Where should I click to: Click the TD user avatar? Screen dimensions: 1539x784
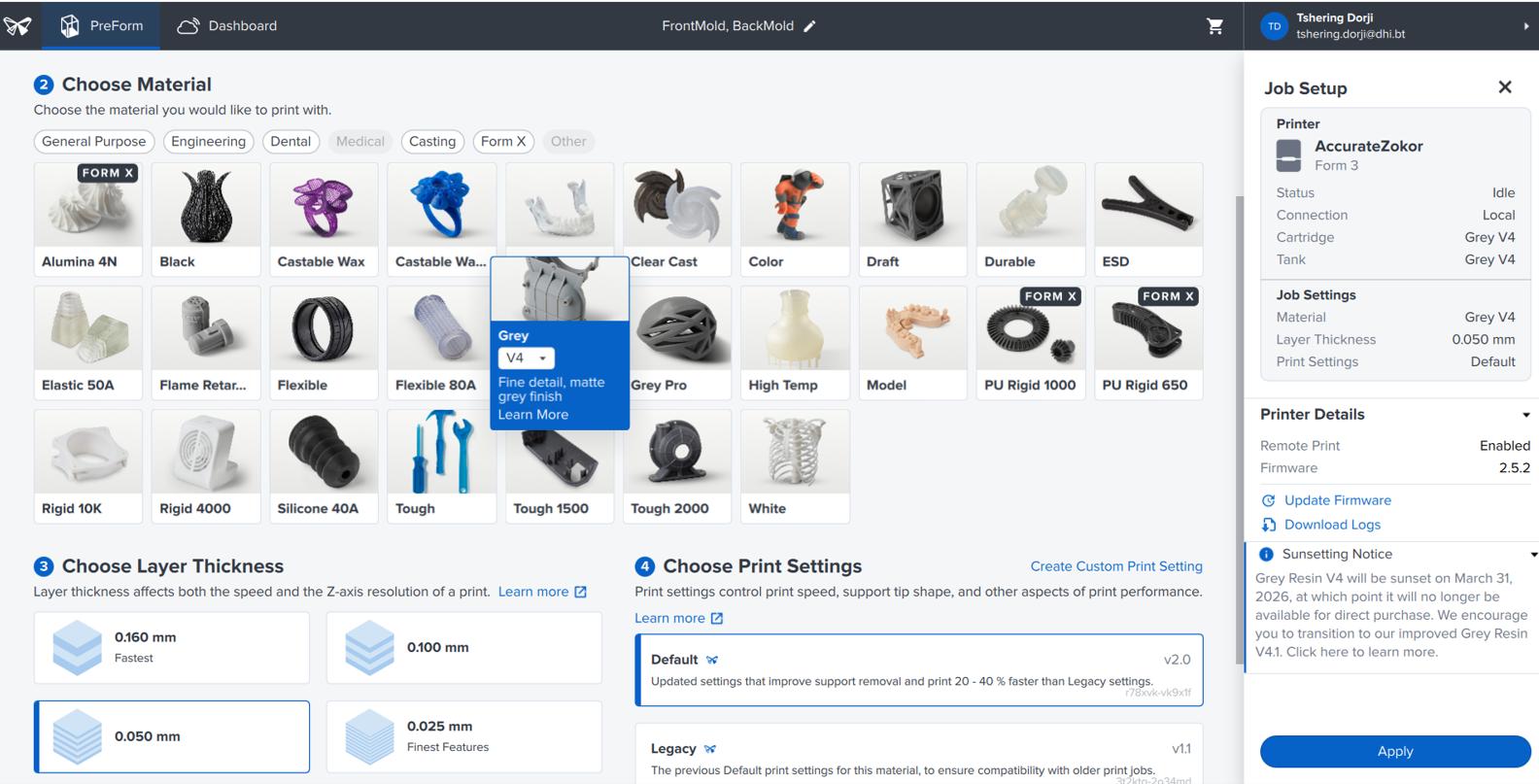pos(1274,26)
